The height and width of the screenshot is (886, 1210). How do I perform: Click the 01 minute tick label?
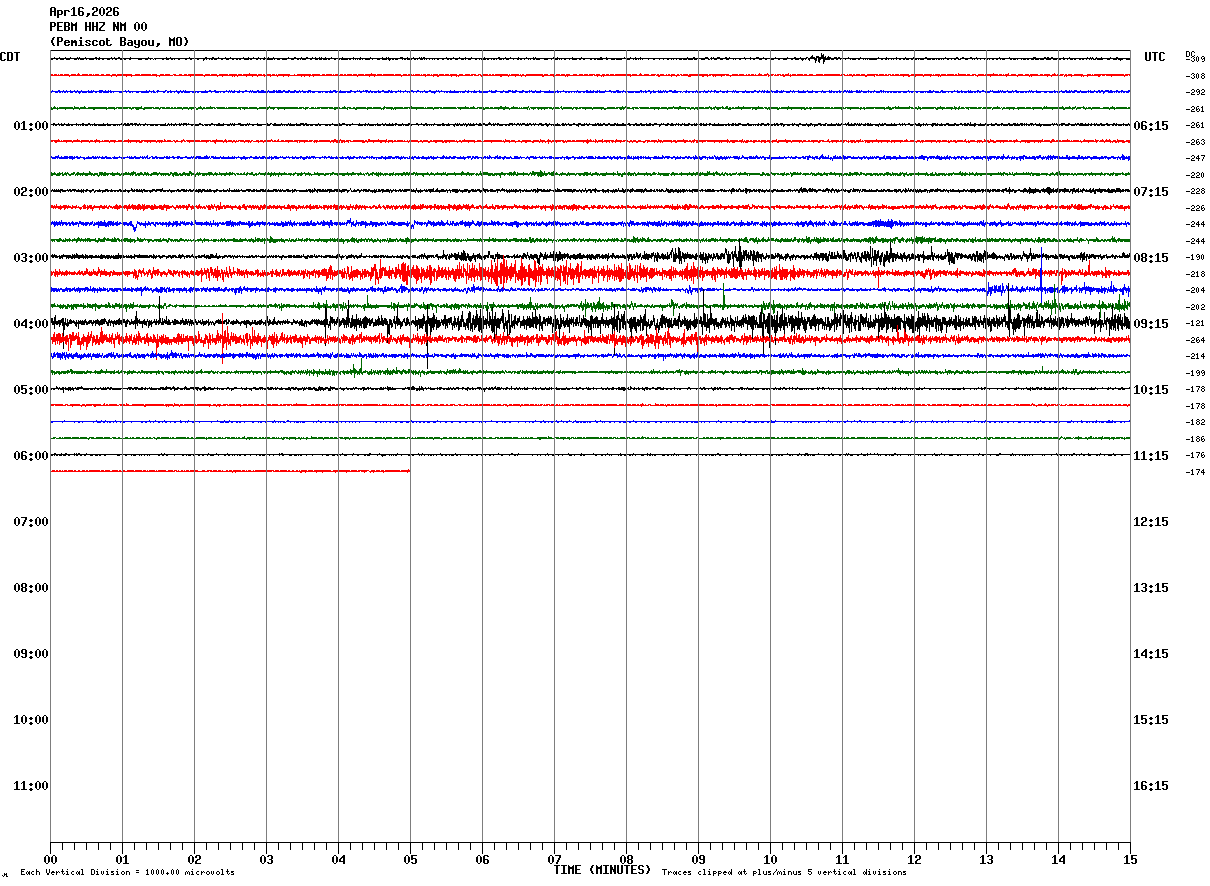click(122, 860)
